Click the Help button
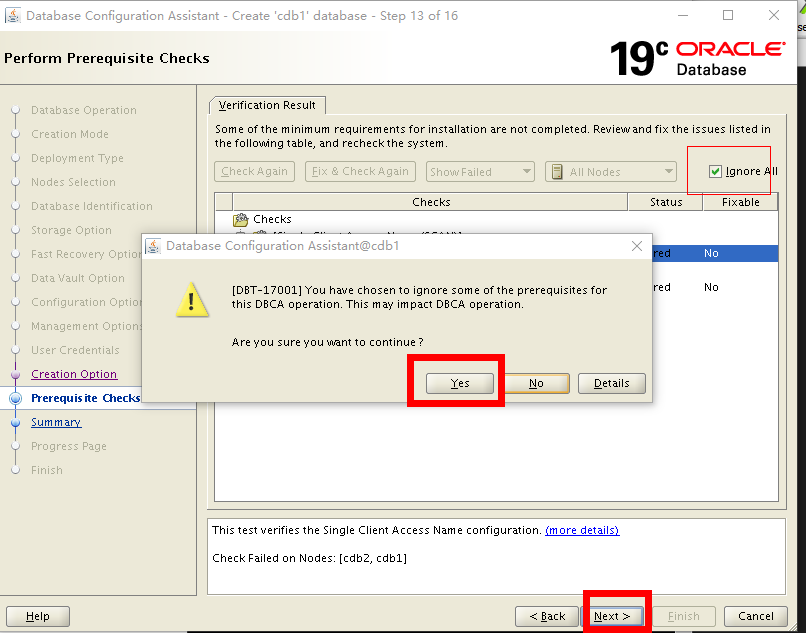The width and height of the screenshot is (806, 633). click(38, 616)
